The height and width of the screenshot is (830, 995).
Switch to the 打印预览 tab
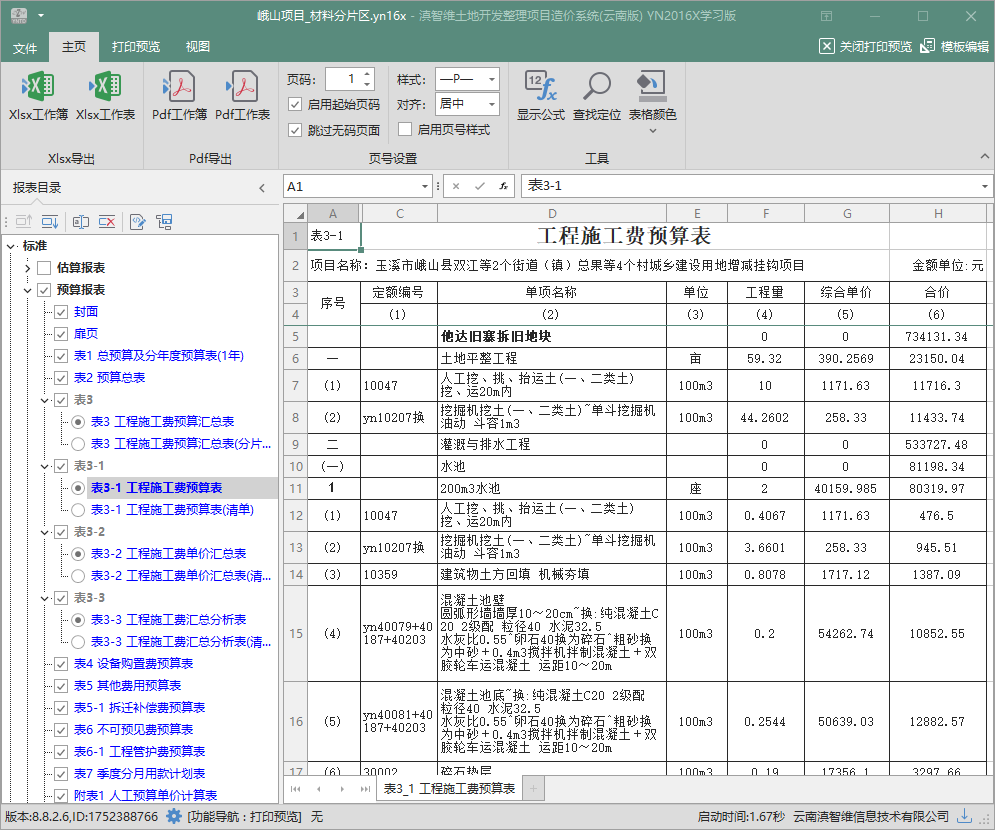point(136,46)
